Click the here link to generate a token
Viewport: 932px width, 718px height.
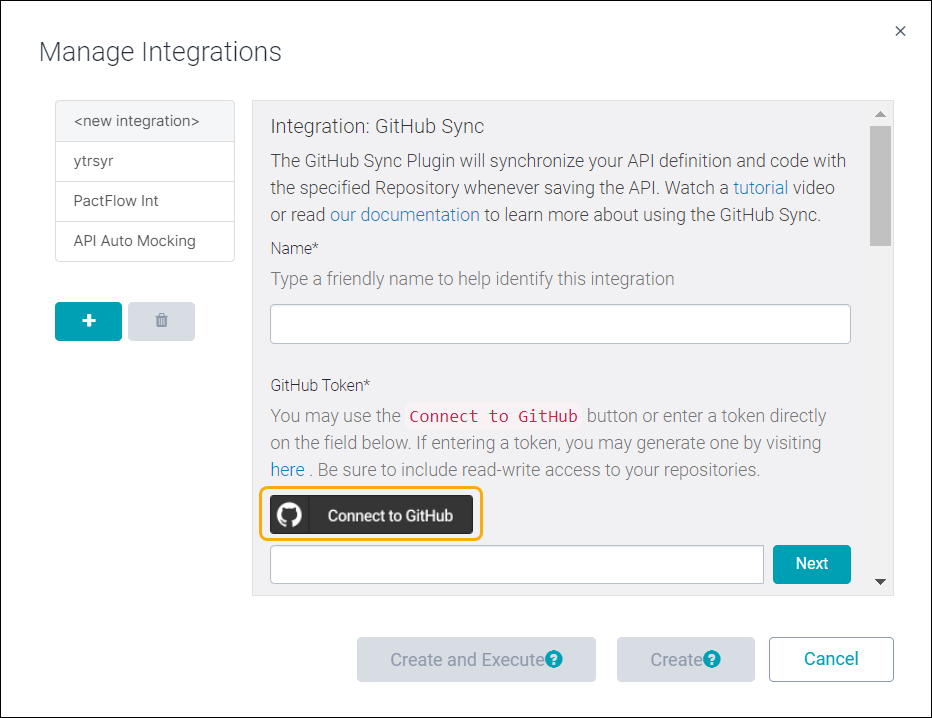(287, 469)
